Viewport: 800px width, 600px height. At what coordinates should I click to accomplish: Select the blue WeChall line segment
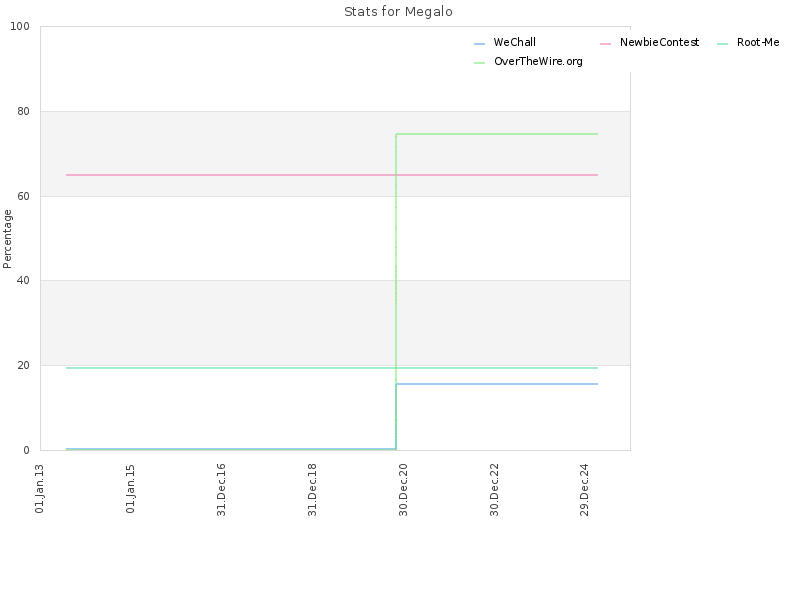(x=497, y=384)
